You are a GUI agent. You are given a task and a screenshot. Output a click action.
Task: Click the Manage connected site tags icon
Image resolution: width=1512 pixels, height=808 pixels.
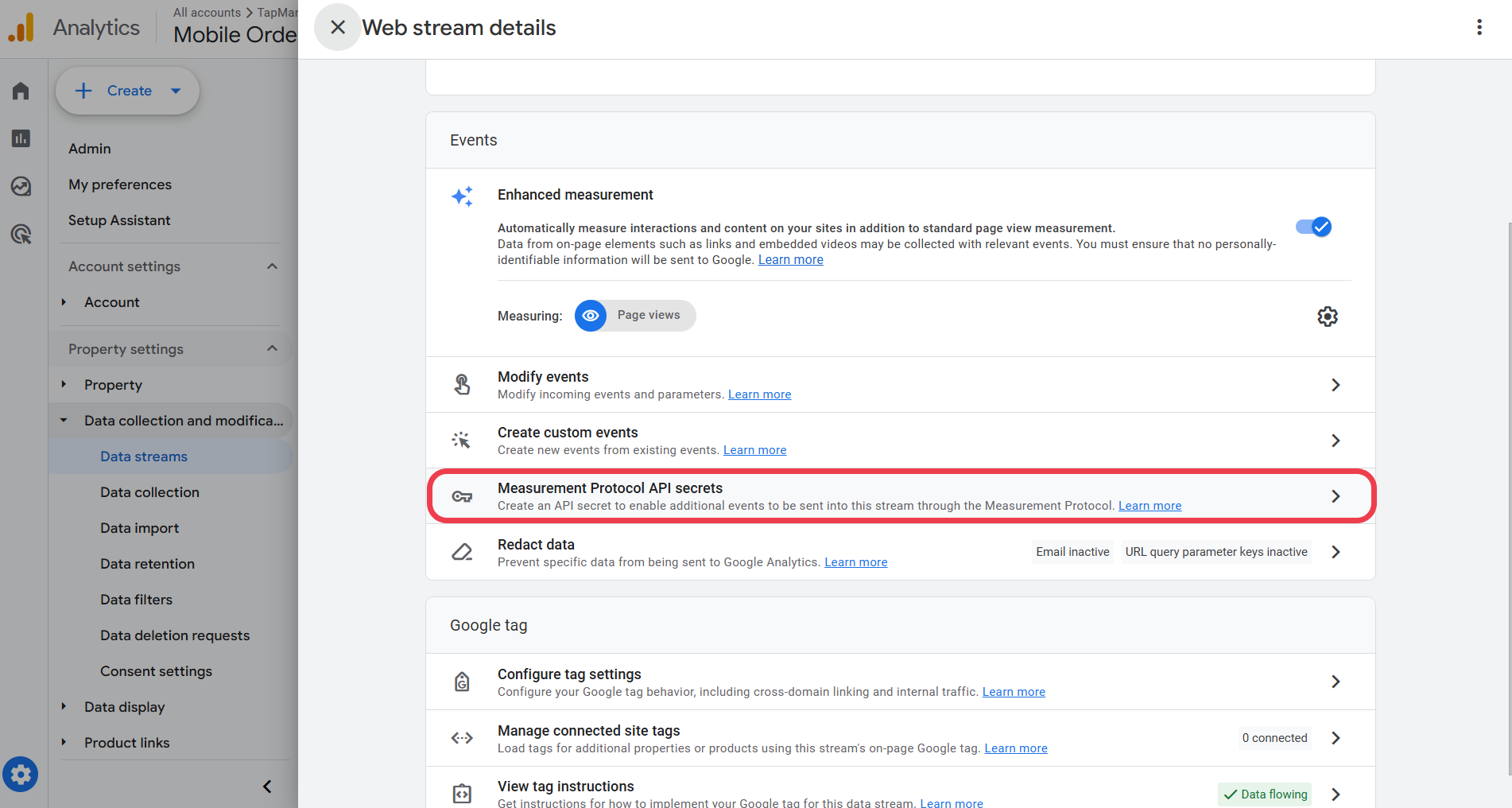pyautogui.click(x=462, y=738)
